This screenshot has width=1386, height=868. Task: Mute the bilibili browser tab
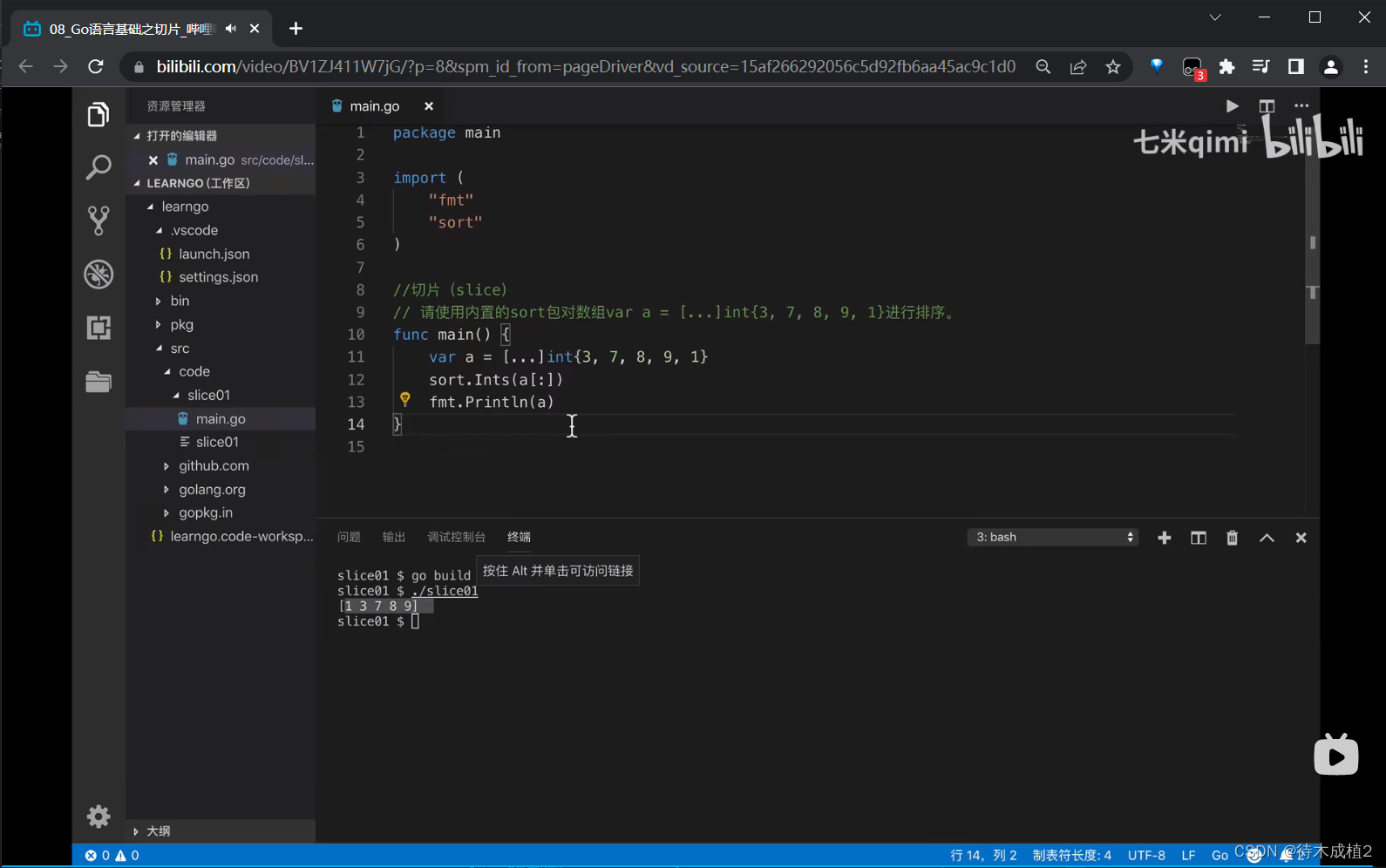click(230, 29)
